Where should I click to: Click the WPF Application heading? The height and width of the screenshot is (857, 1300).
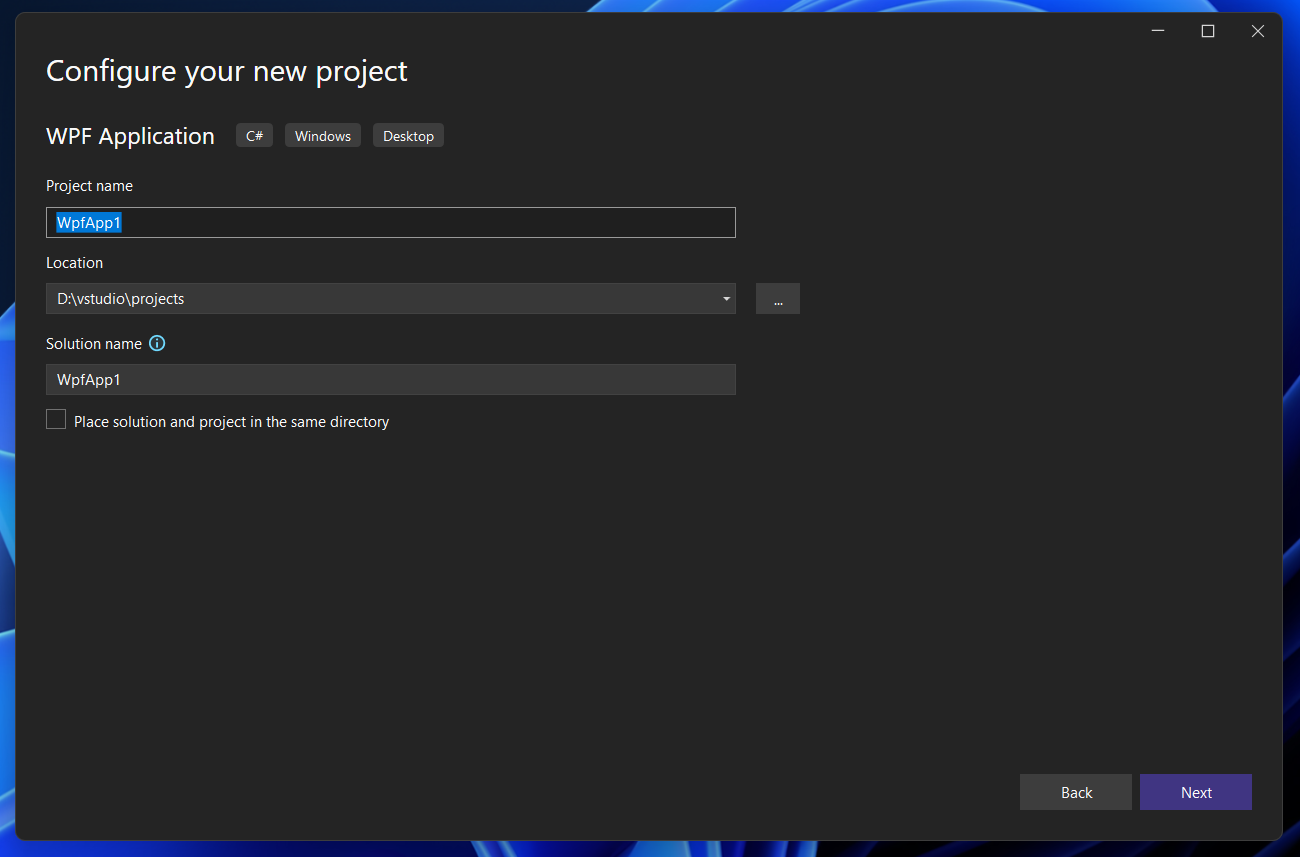pos(130,135)
